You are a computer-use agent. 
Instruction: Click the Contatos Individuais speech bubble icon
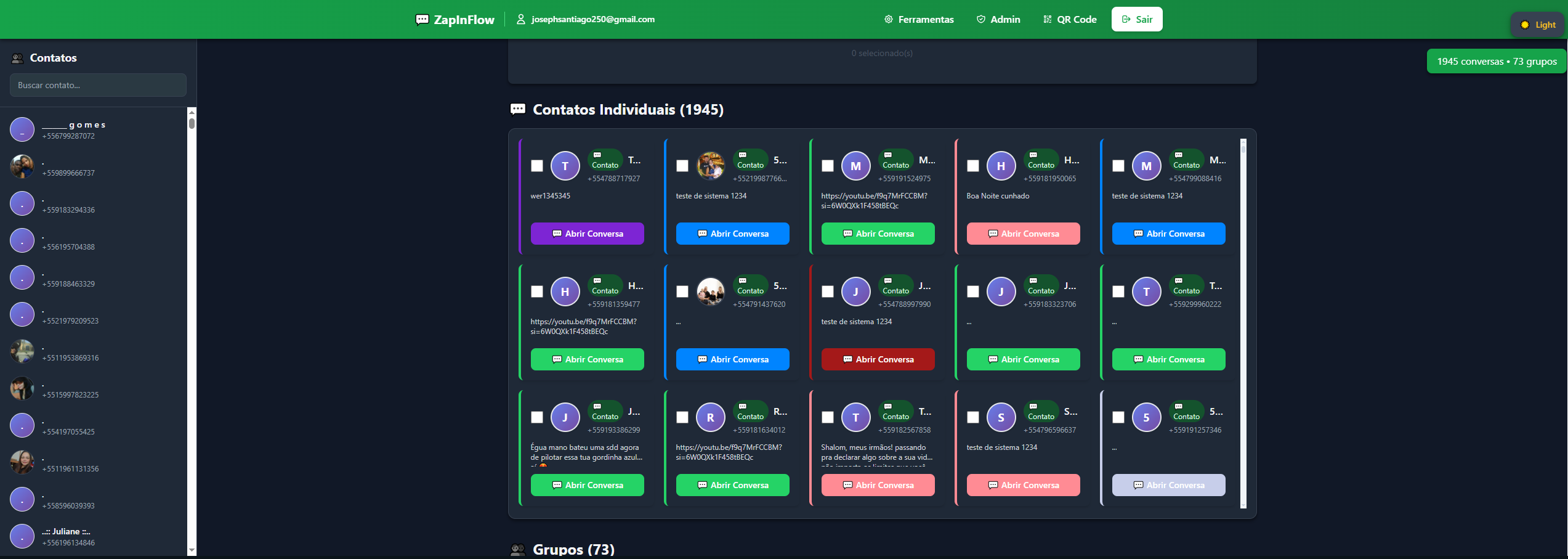pyautogui.click(x=518, y=110)
